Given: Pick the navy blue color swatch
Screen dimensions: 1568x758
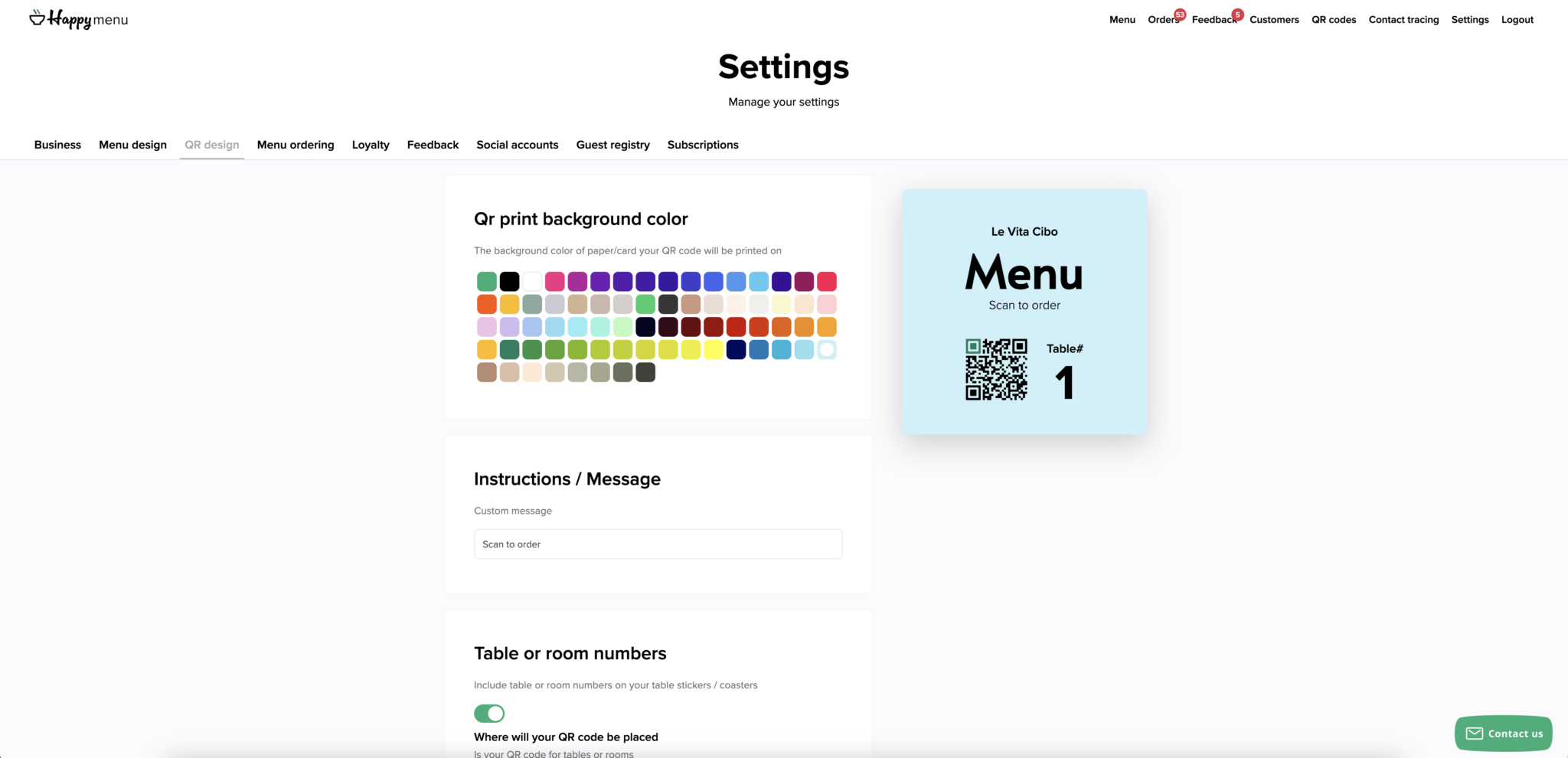Looking at the screenshot, I should click(737, 350).
